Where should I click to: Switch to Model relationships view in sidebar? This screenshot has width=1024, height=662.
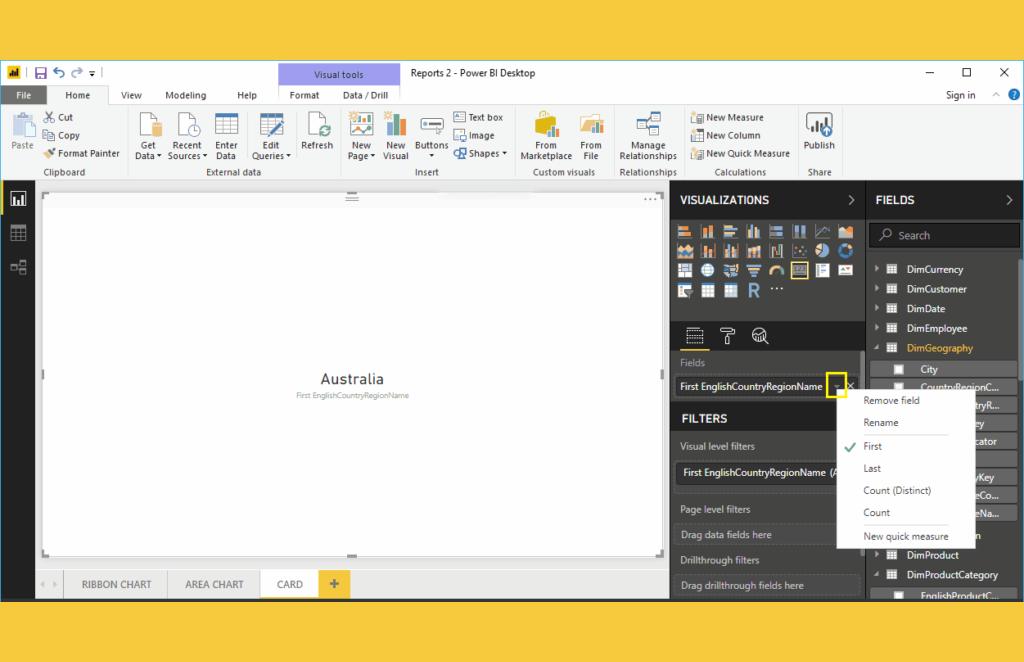[x=18, y=267]
